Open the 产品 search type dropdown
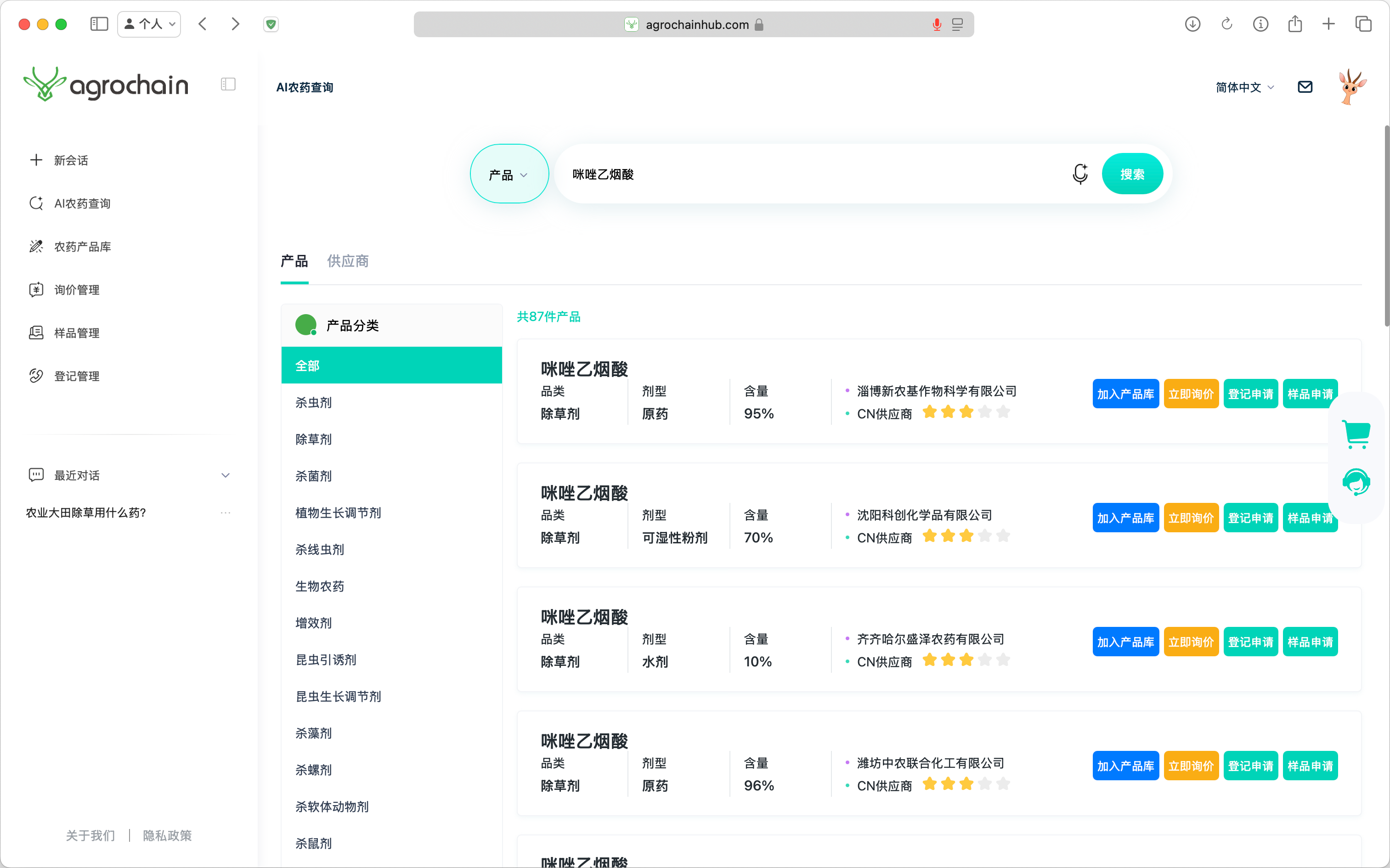This screenshot has height=868, width=1390. (509, 174)
